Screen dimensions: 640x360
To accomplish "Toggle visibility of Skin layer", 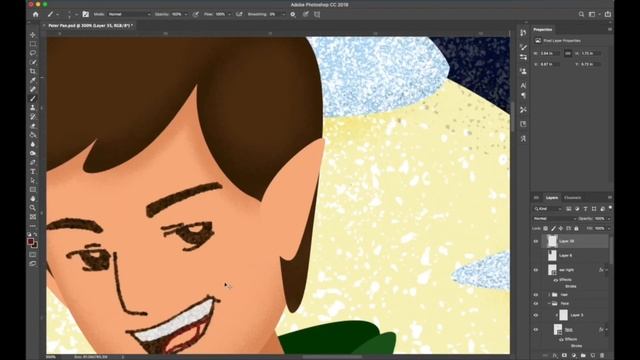I will point(536,329).
